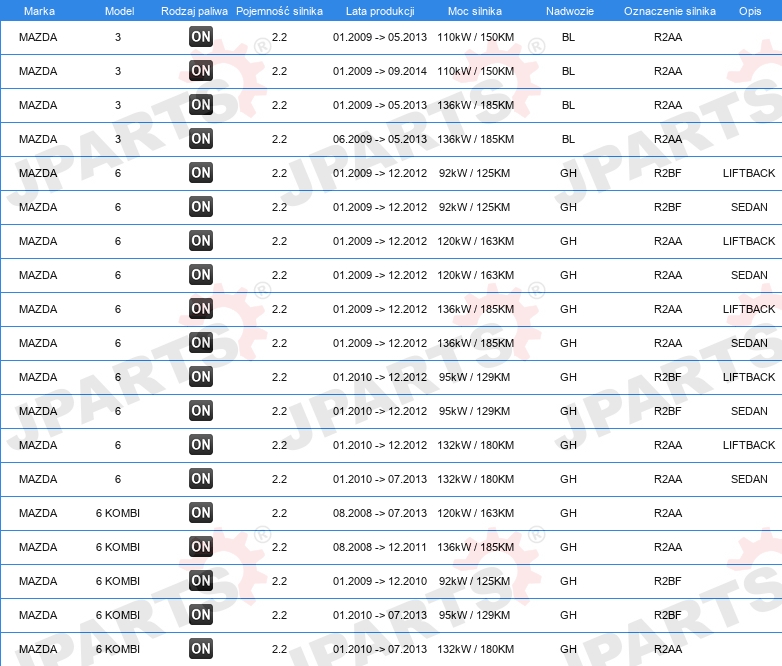Click the Moc silnika column header
The width and height of the screenshot is (782, 666).
pyautogui.click(x=475, y=11)
